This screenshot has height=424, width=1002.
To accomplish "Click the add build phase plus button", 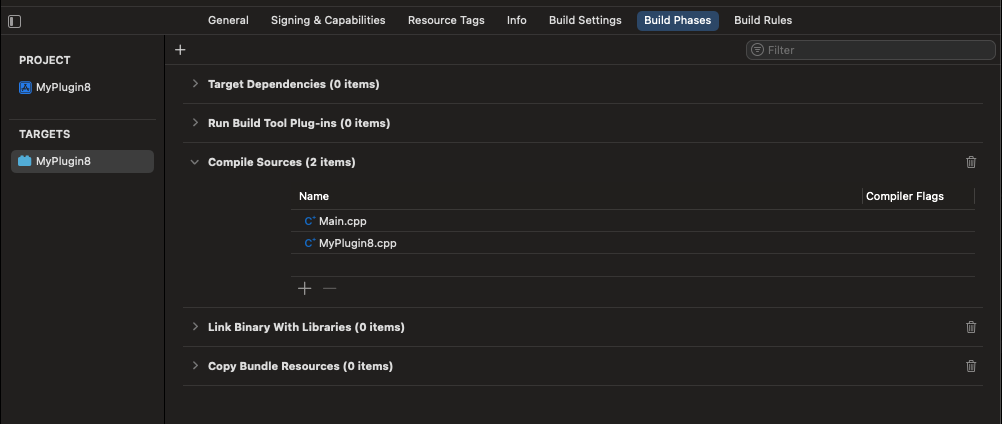I will point(180,50).
